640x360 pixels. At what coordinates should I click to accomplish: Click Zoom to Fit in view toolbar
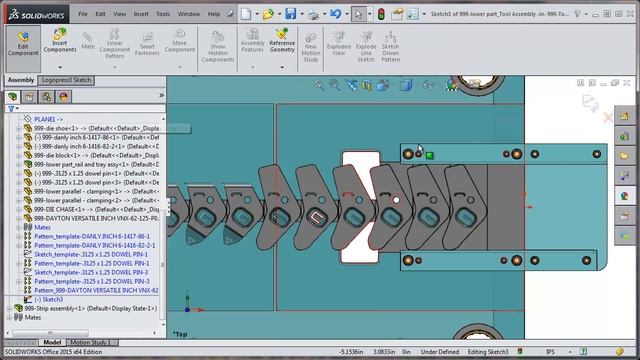[319, 85]
